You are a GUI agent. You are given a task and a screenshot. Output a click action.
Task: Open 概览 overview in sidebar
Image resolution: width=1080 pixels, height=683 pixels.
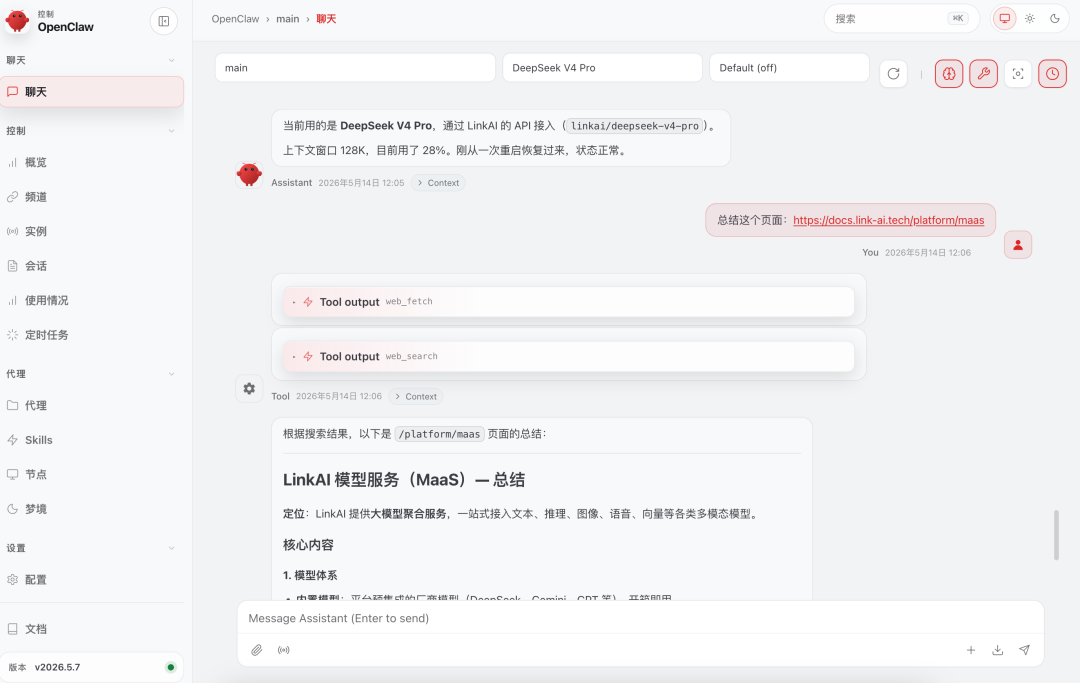pos(92,162)
